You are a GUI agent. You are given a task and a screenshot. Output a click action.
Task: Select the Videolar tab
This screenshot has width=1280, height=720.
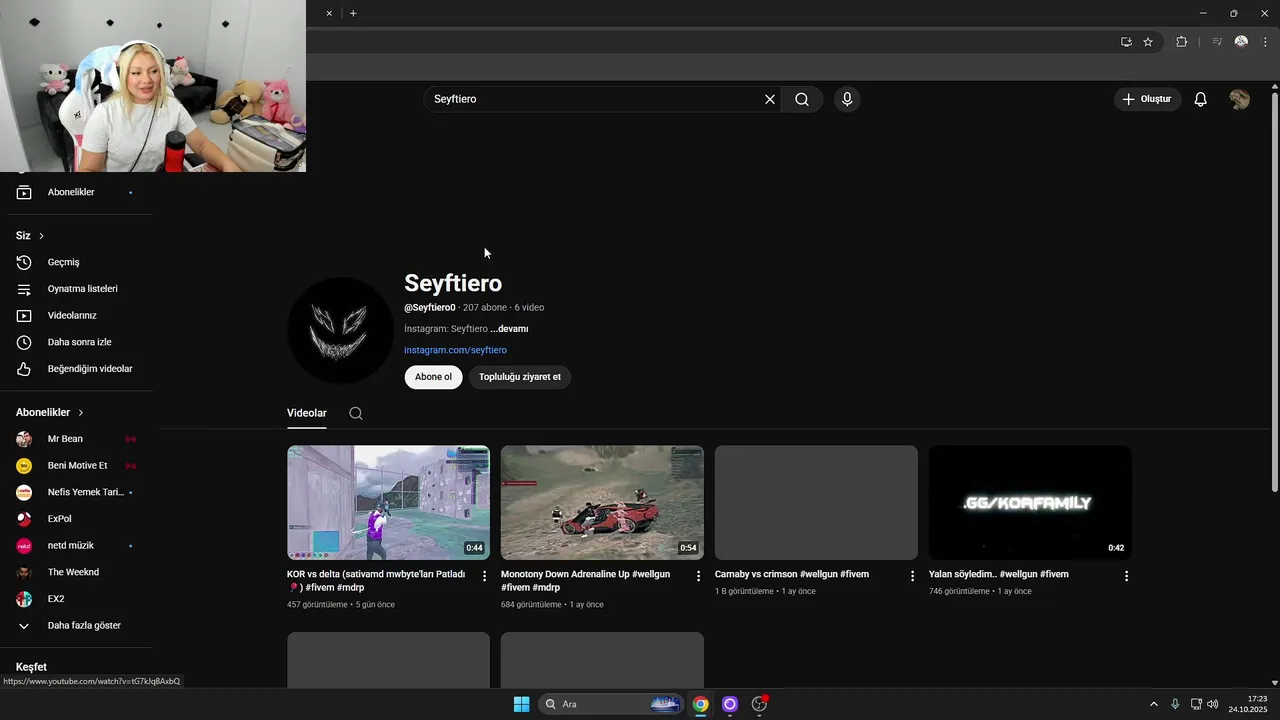tap(307, 413)
